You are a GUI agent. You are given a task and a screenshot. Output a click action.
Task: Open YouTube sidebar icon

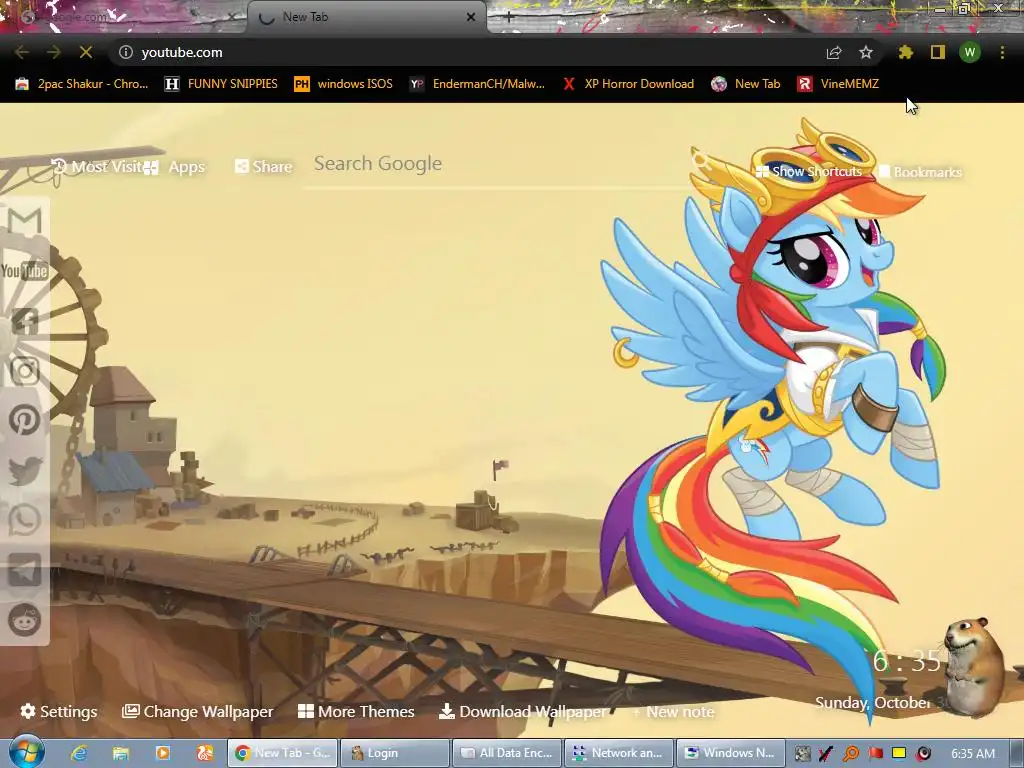[x=25, y=270]
